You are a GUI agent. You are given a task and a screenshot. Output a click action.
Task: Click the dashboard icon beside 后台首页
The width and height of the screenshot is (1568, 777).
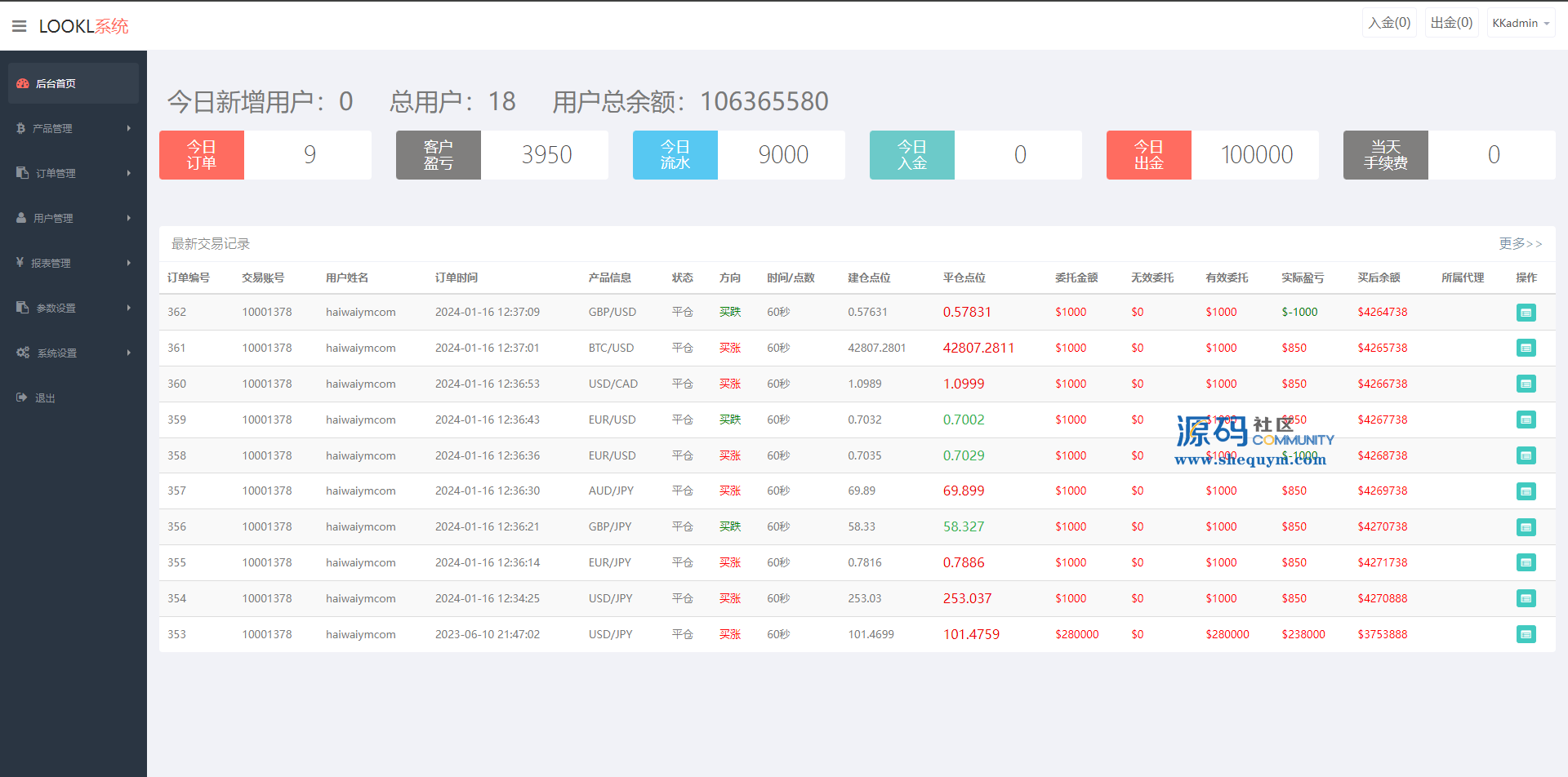23,83
